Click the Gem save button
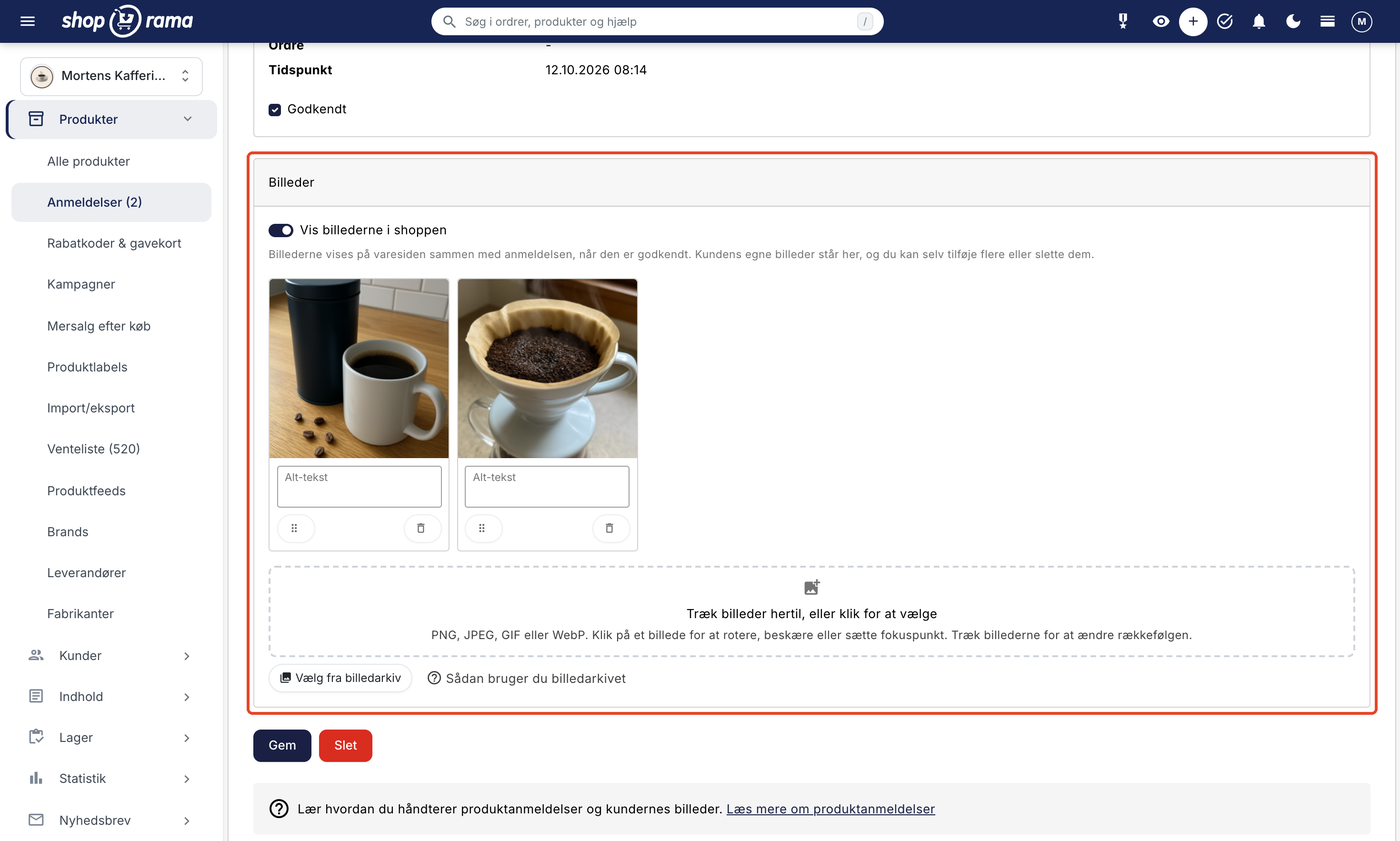 (282, 745)
